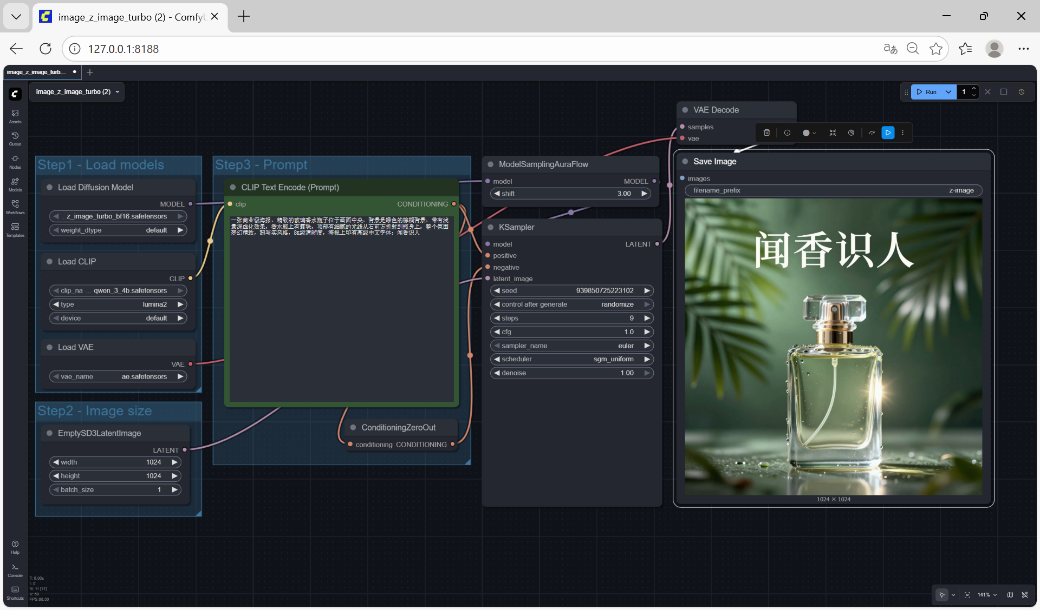Open the sampler_name combo selector
Image resolution: width=1040 pixels, height=610 pixels.
coord(570,345)
